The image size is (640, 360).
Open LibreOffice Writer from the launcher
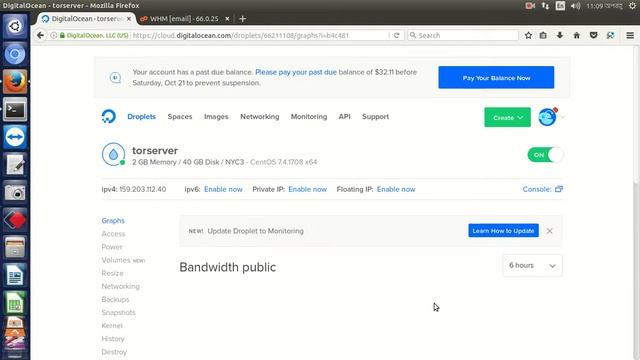(15, 276)
